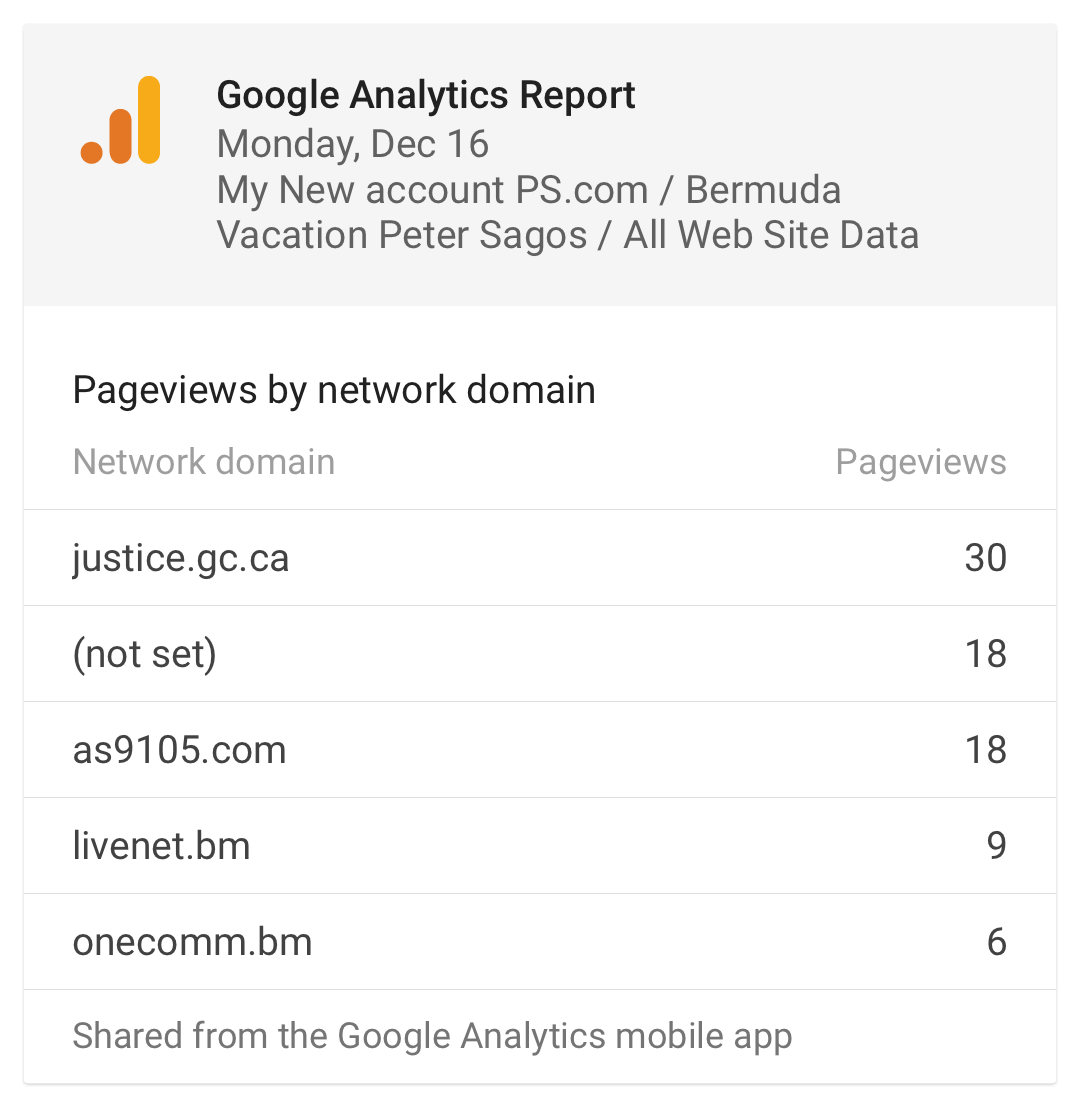This screenshot has height=1107, width=1080.
Task: Click pageview count 30 for justice.gc.ca
Action: coord(985,558)
